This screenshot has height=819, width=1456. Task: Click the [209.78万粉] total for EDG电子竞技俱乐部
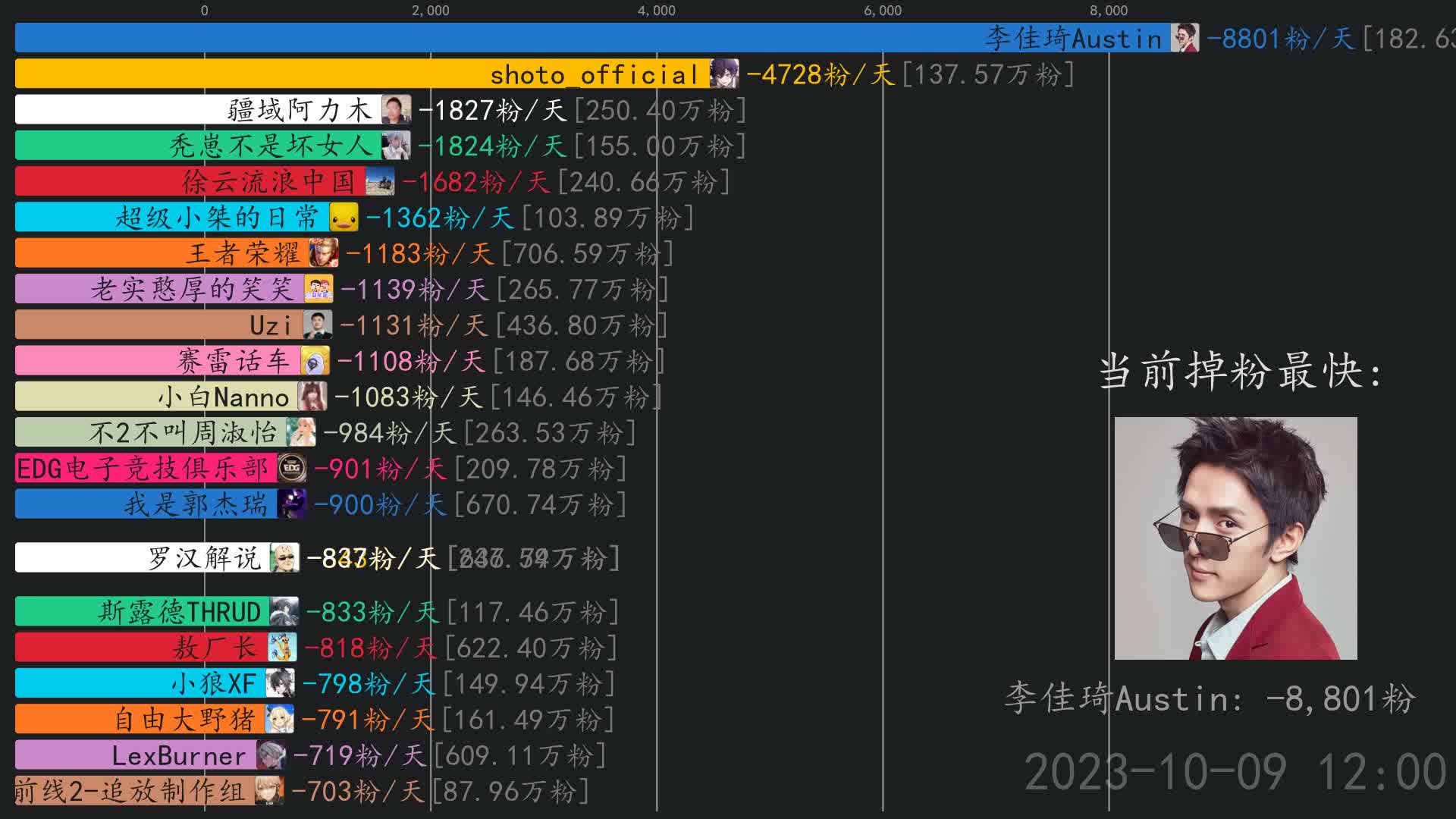coord(541,469)
